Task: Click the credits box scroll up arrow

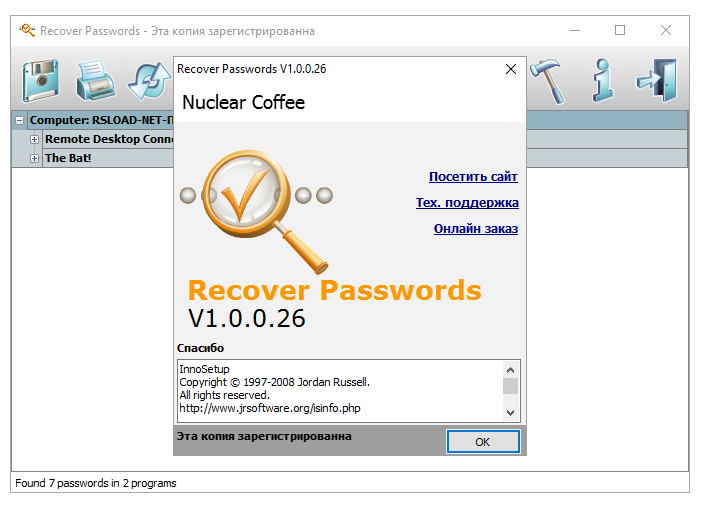Action: (510, 370)
